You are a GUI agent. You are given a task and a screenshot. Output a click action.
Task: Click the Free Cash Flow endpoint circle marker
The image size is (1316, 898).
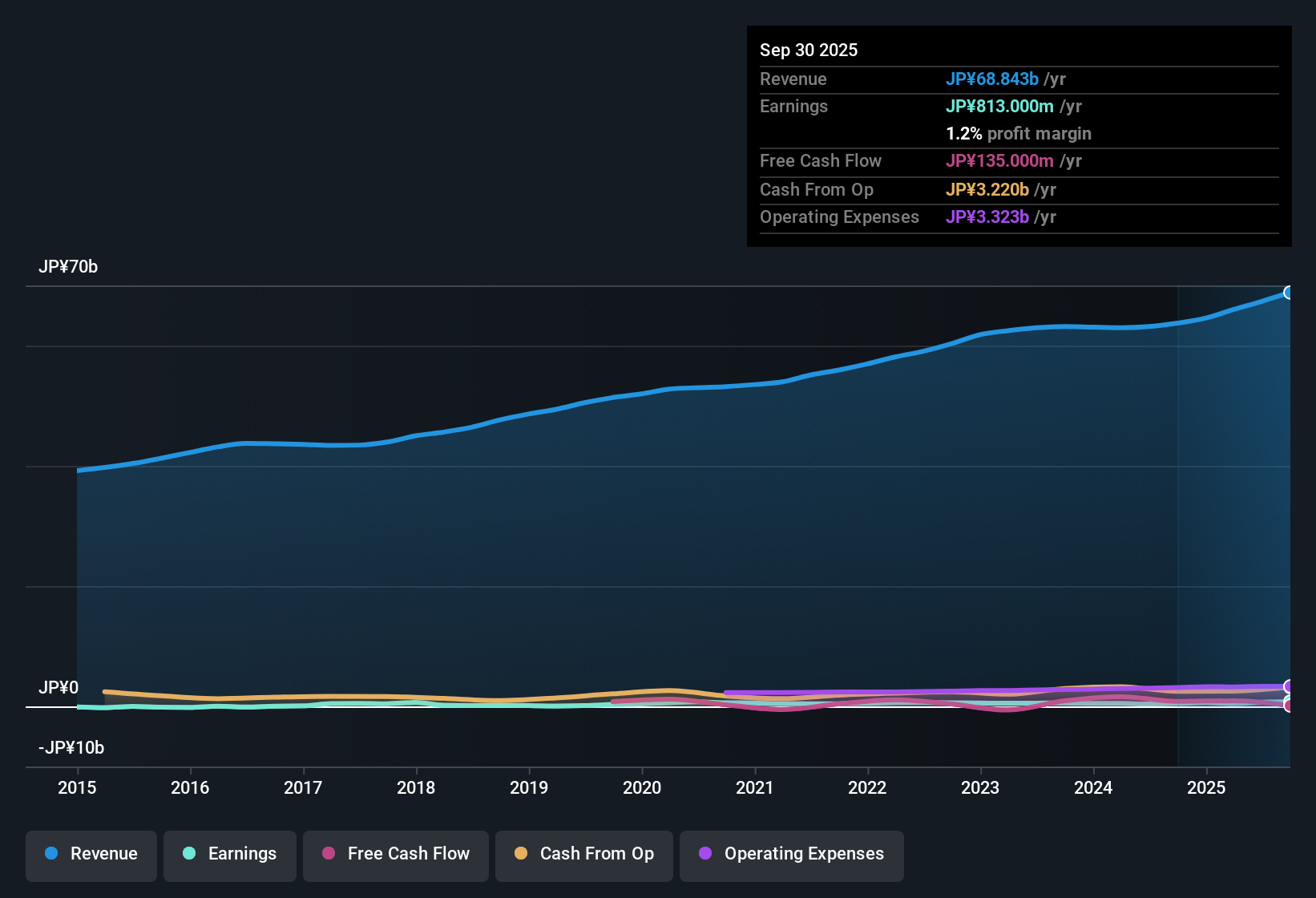[x=1289, y=705]
